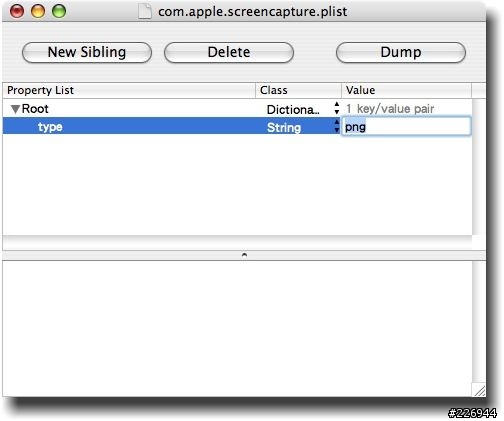The image size is (504, 421).
Task: Click the window resize grip corner
Action: coord(479,390)
